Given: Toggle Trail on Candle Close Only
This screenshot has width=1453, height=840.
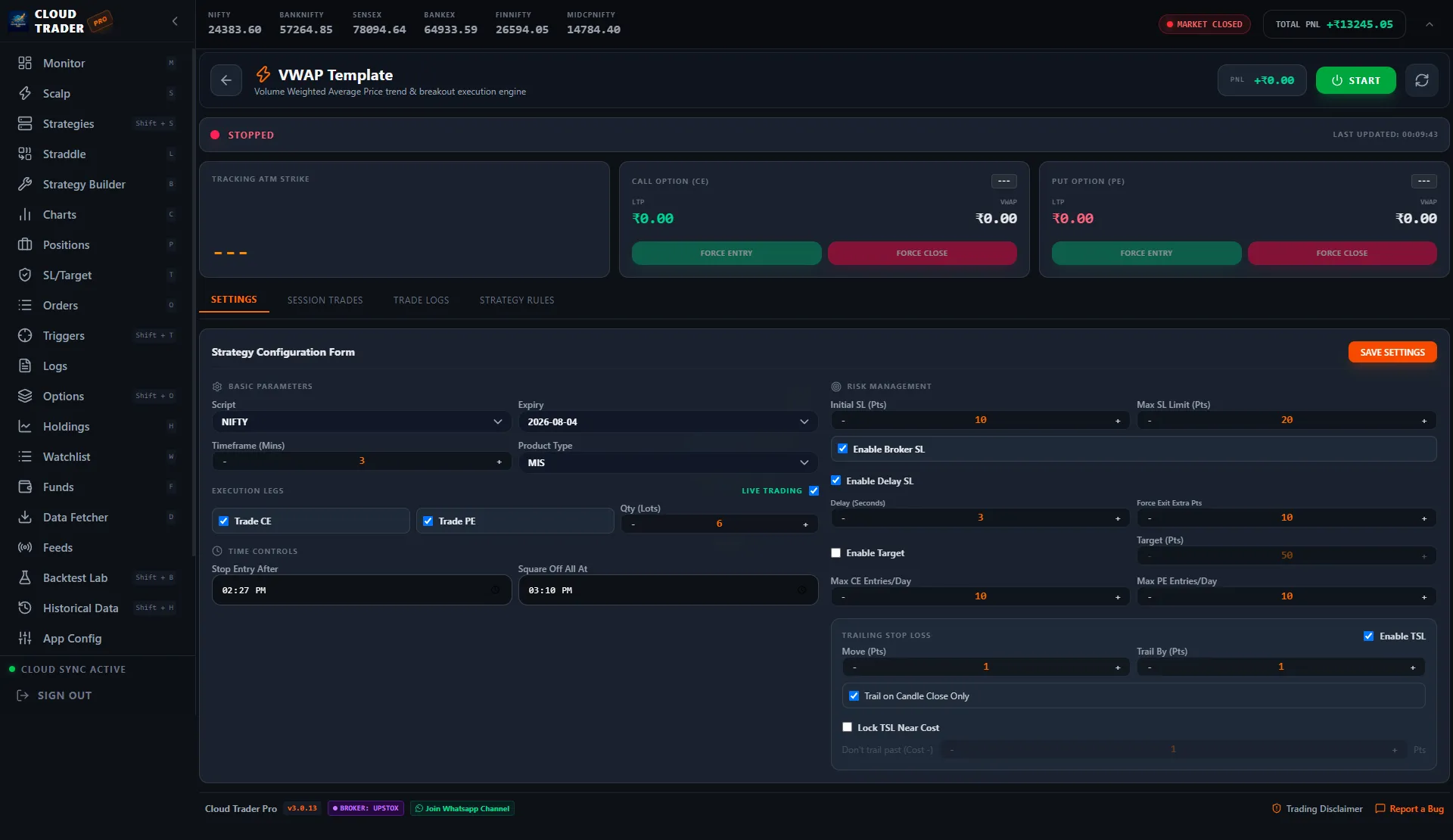Looking at the screenshot, I should (x=854, y=695).
